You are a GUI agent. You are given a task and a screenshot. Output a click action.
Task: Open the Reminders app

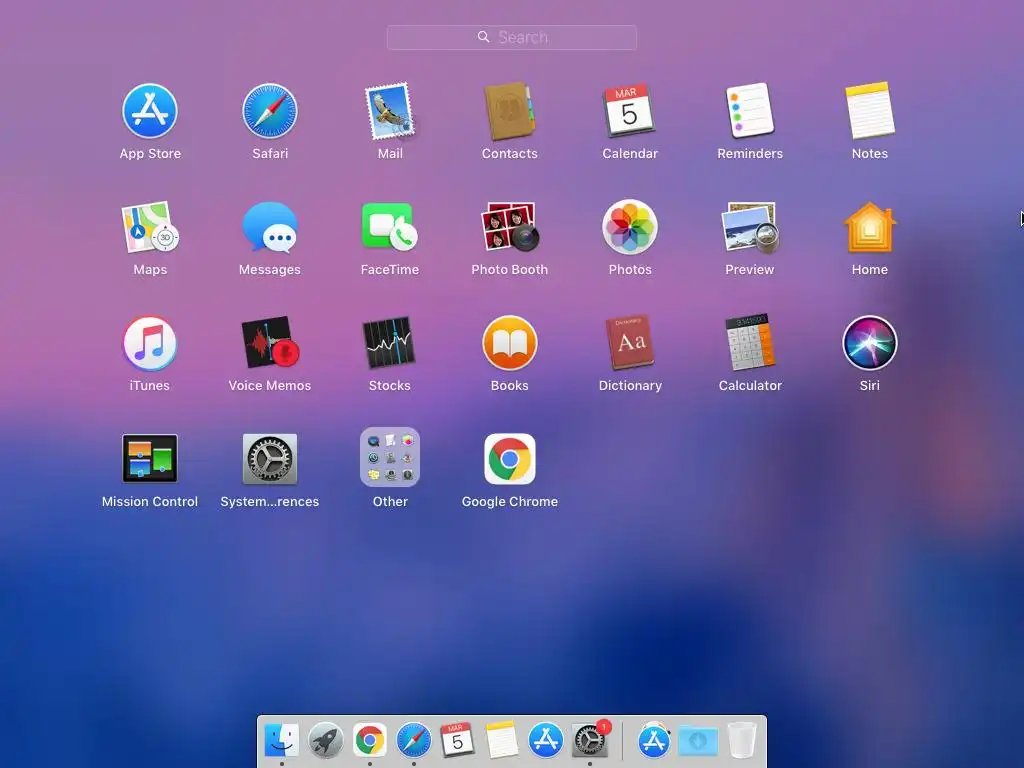750,111
